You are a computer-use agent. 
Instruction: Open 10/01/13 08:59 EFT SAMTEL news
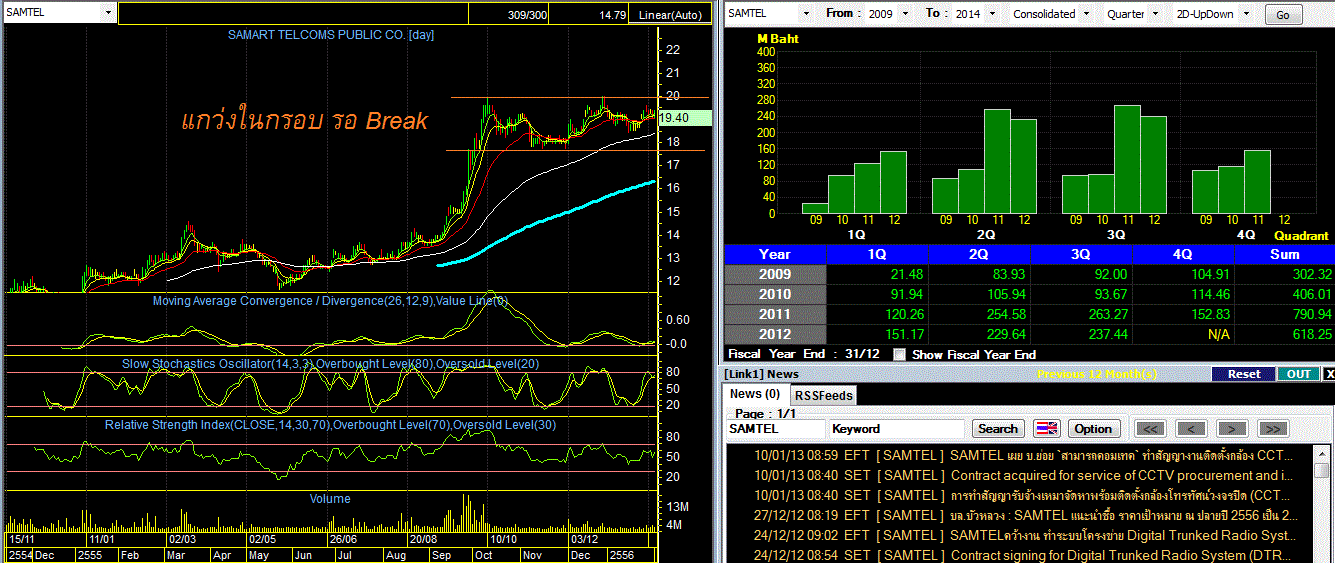click(1020, 455)
